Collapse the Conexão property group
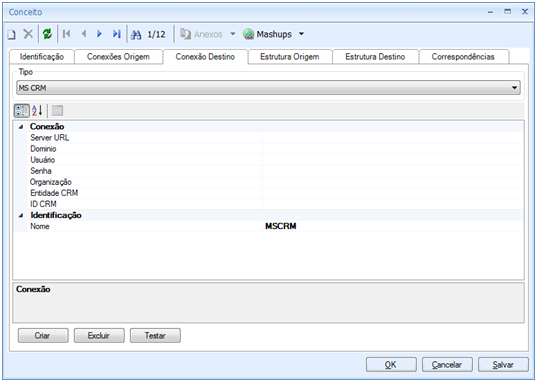Screen dimensions: 537x382 21,127
